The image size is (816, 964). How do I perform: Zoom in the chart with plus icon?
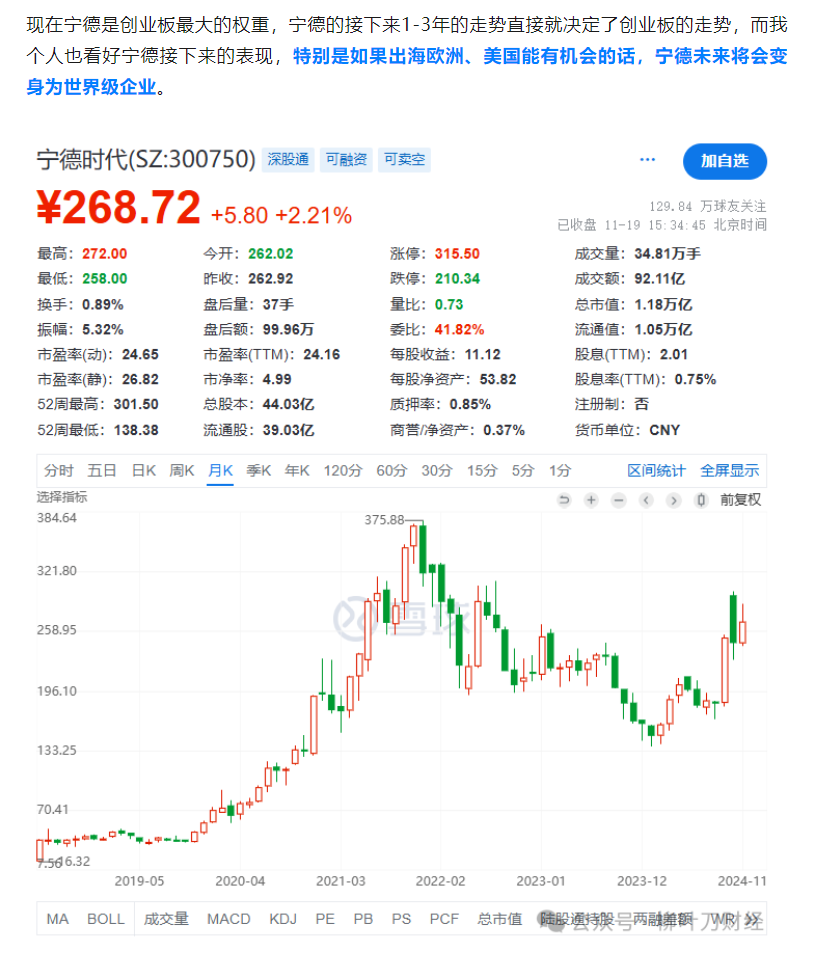[591, 500]
